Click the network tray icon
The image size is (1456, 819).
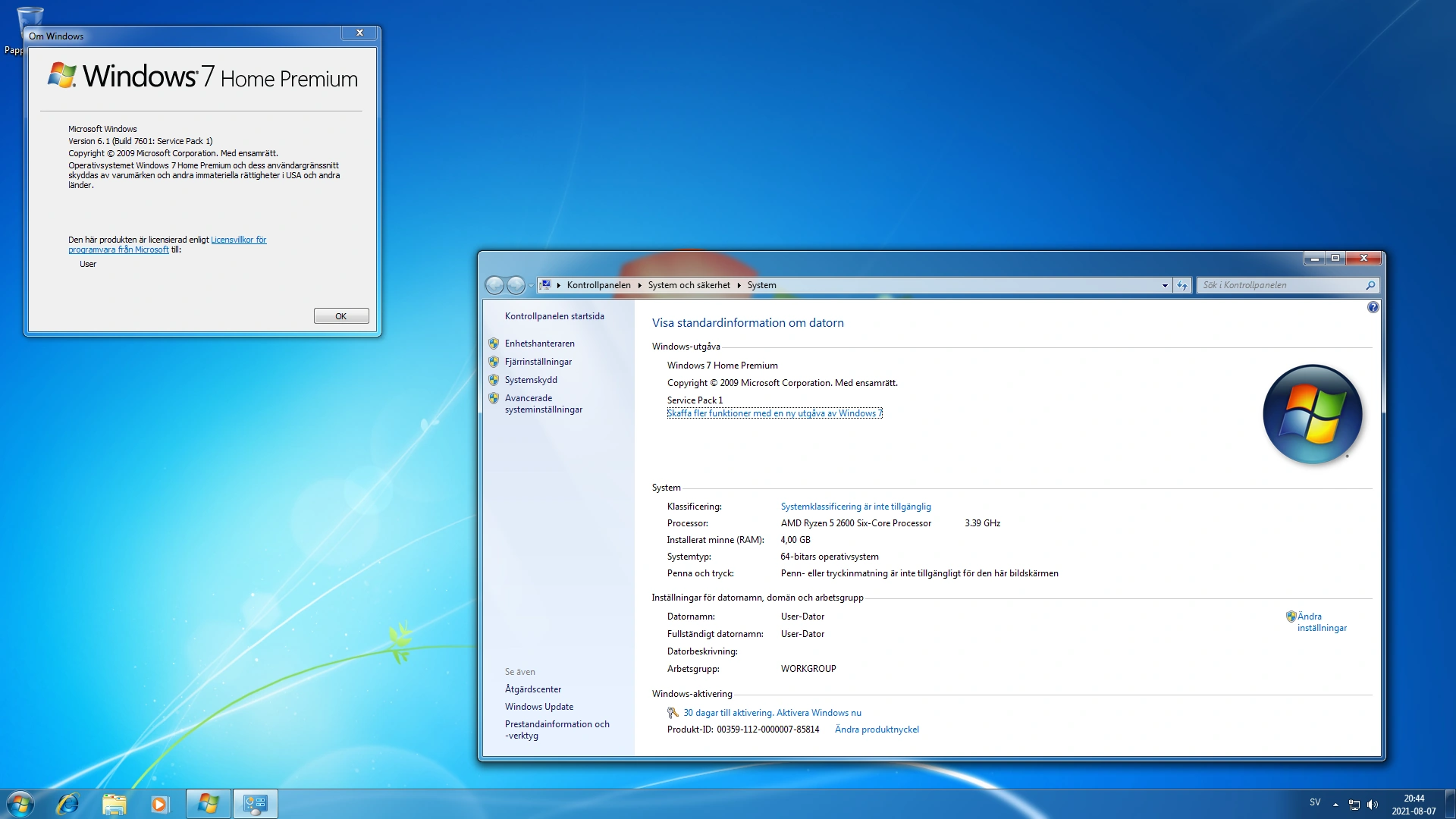(x=1354, y=805)
